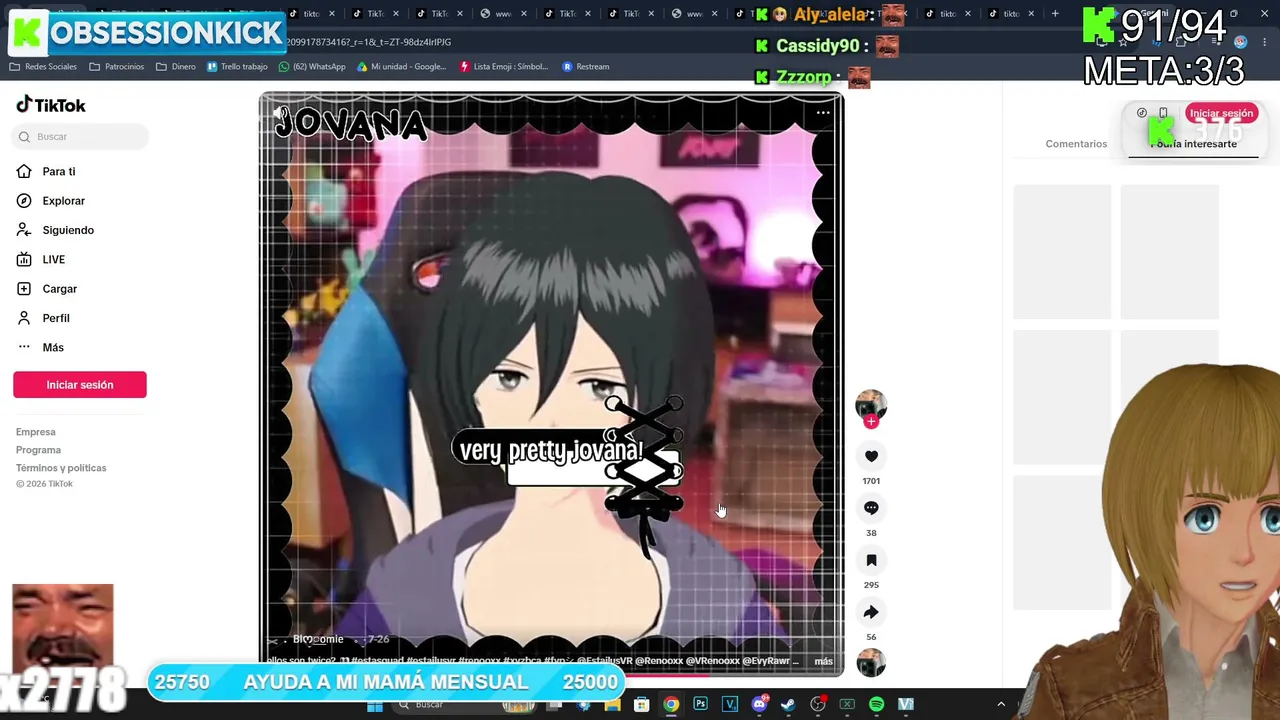This screenshot has width=1280, height=720.
Task: Open OBS Studio from the taskbar
Action: [x=818, y=705]
